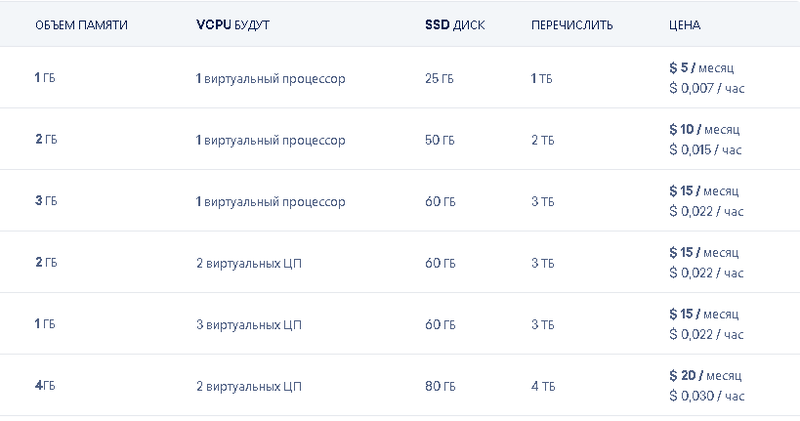Select the $ 0,015 / час hourly rate
Screen dimensions: 800x421
(706, 150)
